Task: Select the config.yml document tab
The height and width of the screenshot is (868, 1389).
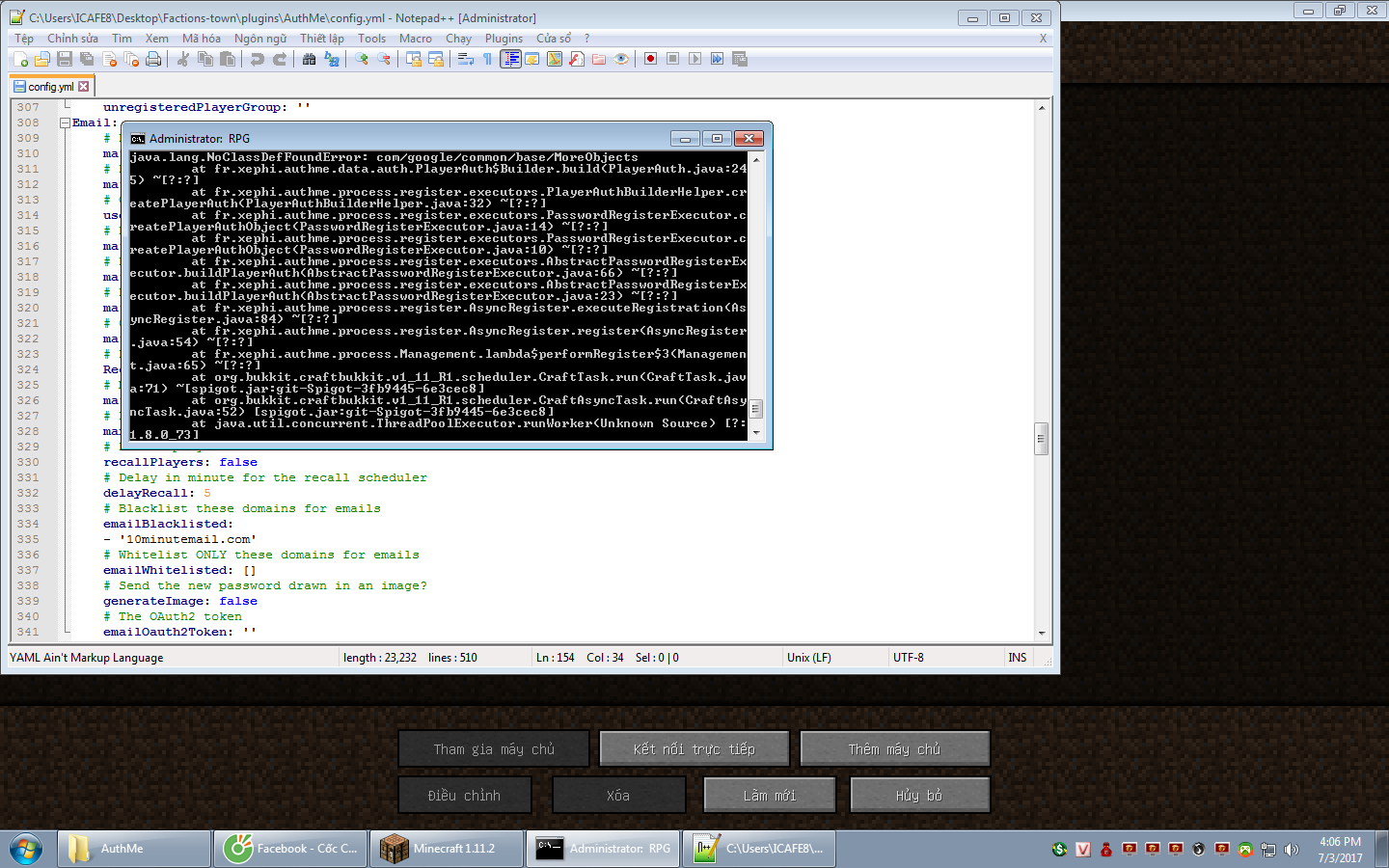Action: pyautogui.click(x=50, y=87)
